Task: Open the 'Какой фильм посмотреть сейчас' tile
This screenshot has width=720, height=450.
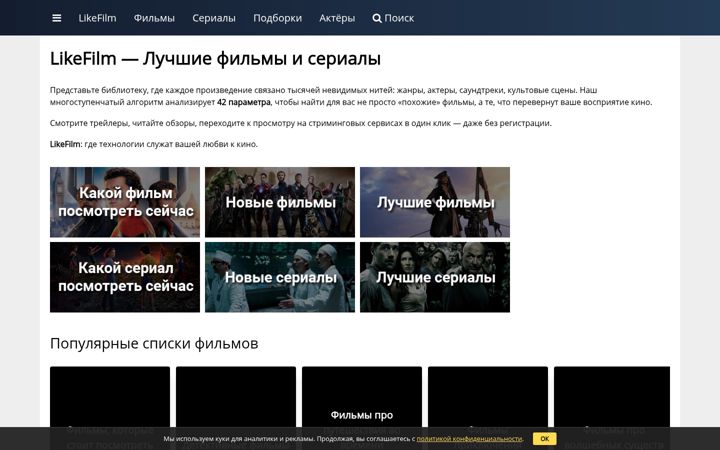Action: tap(125, 202)
